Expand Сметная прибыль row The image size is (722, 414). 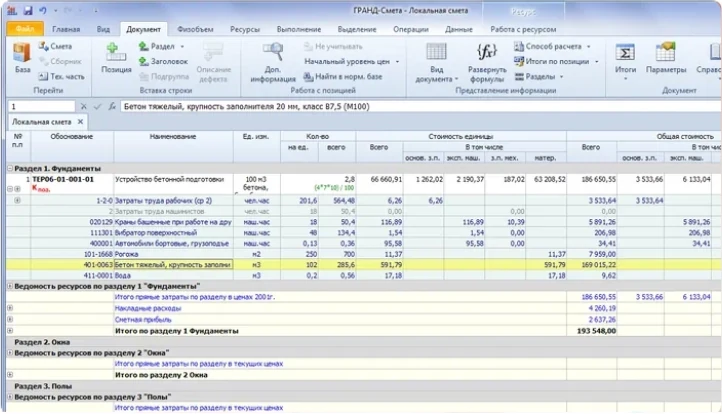(x=10, y=319)
